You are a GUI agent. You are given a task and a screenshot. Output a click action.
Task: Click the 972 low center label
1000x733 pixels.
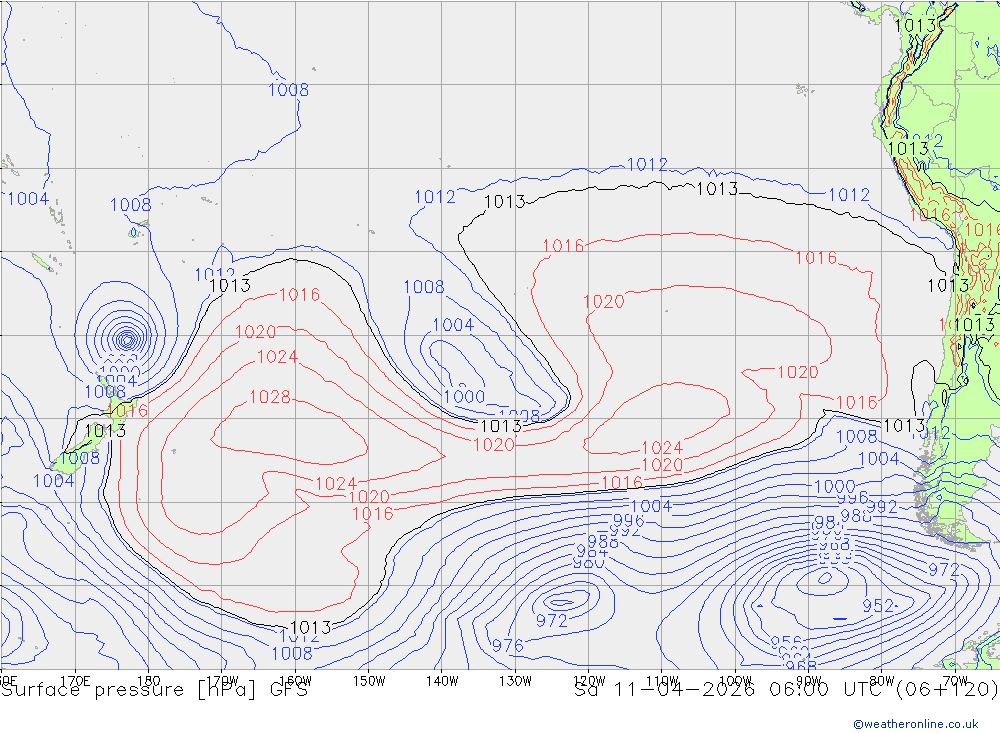552,621
